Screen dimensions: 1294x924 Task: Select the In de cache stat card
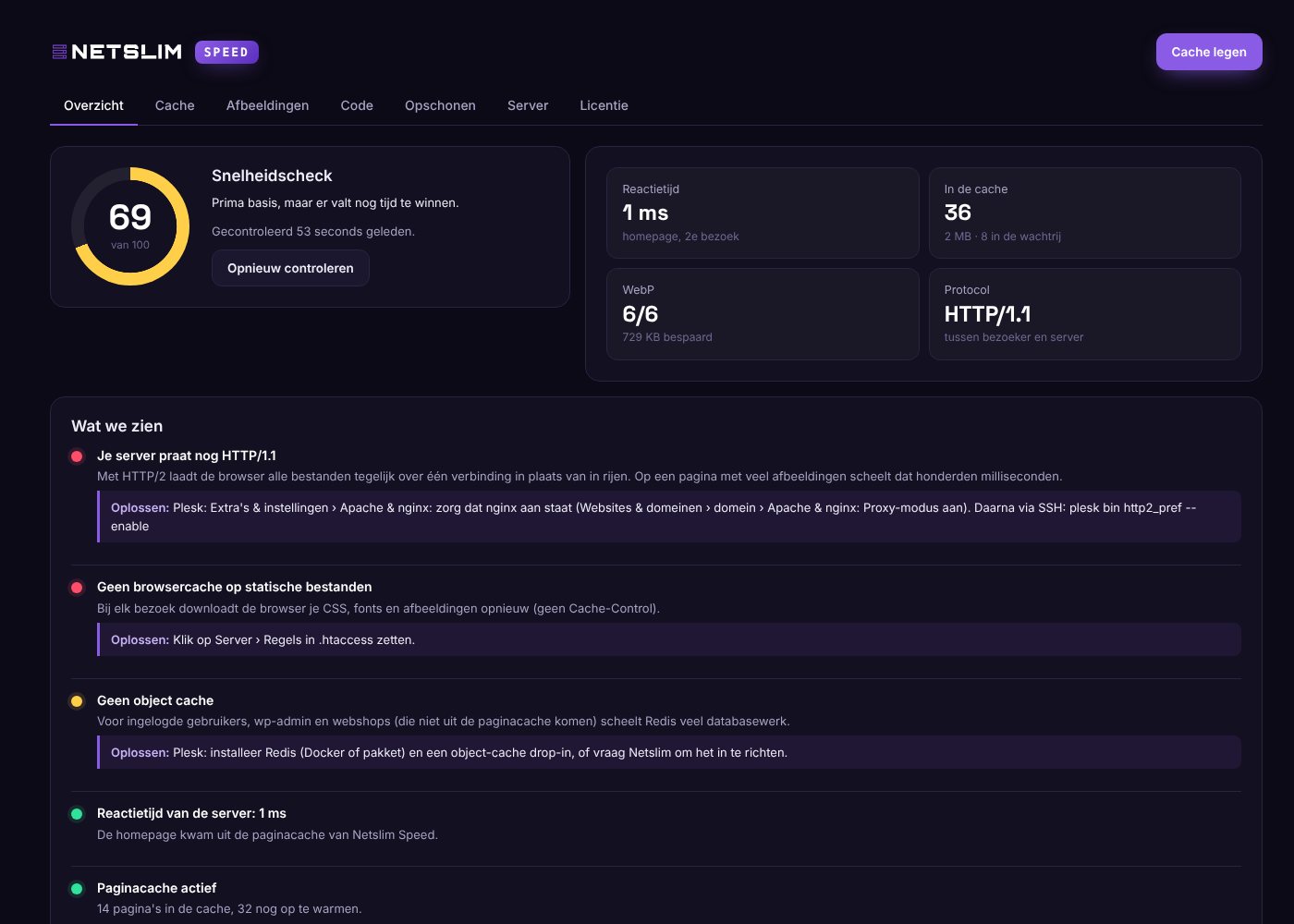(1084, 213)
